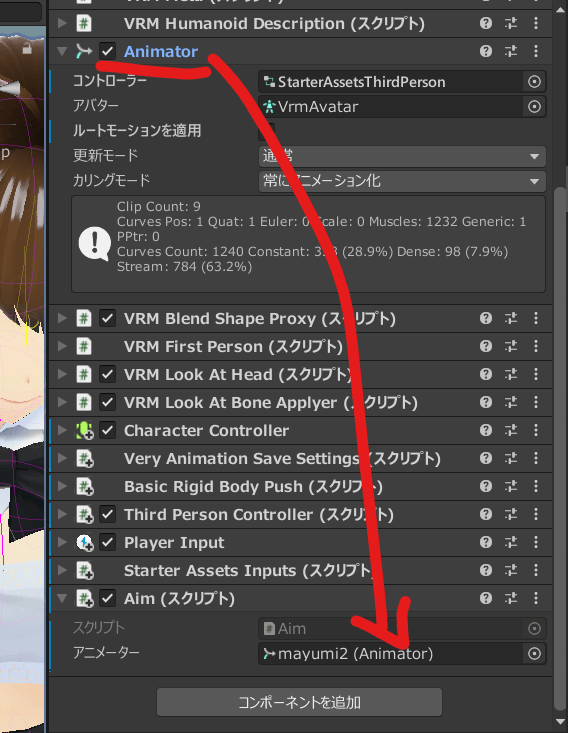Open help for VRM Humanoid Description
This screenshot has height=733, width=568.
486,23
